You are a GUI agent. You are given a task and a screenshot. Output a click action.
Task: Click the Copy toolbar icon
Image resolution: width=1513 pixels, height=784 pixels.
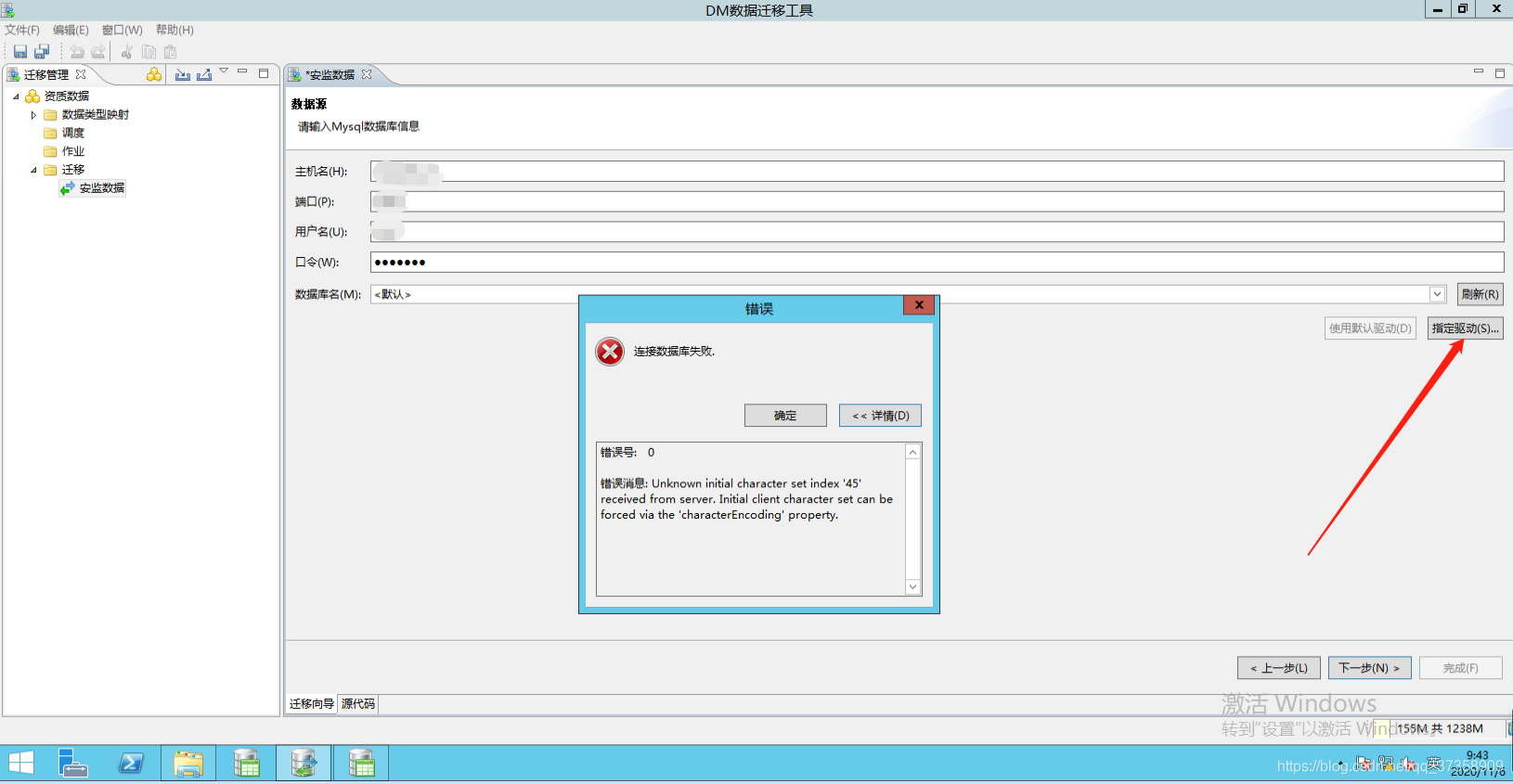(149, 52)
